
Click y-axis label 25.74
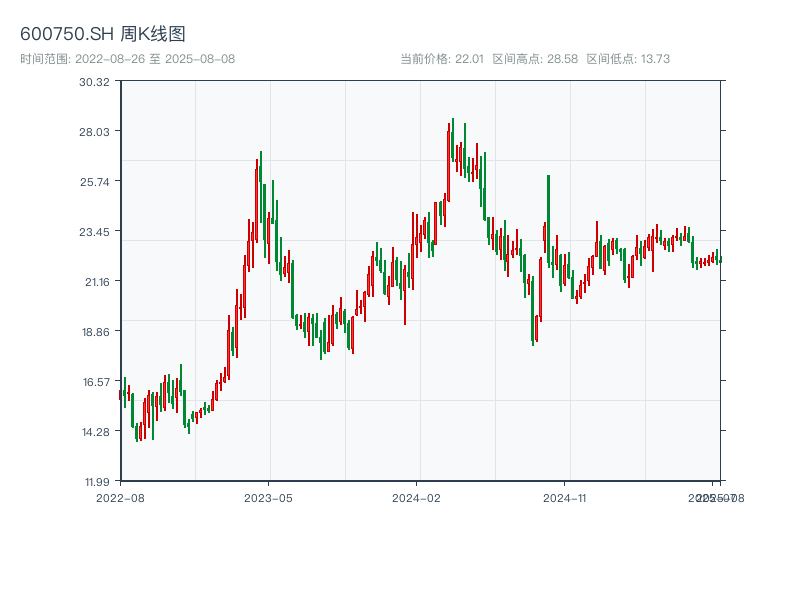pyautogui.click(x=94, y=182)
